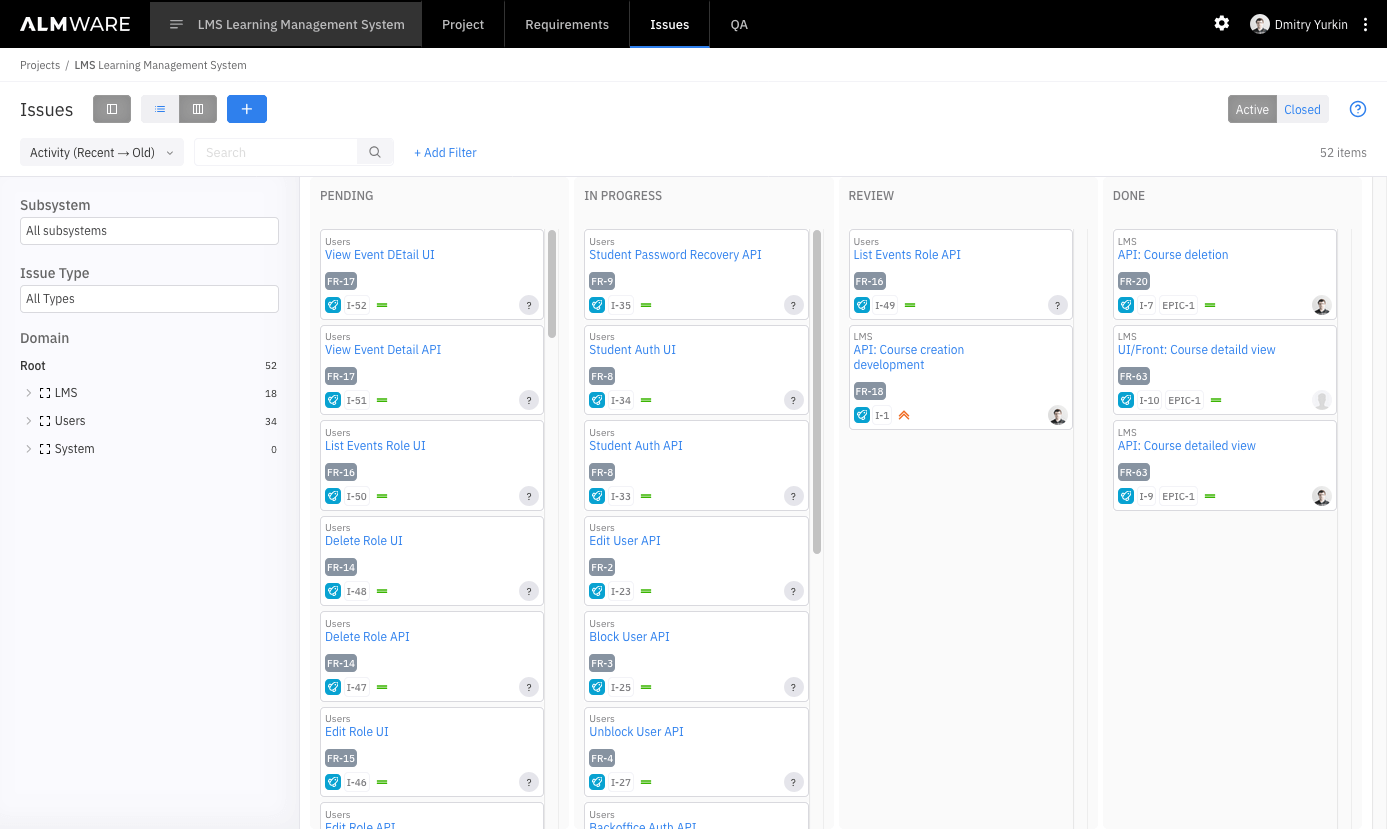This screenshot has height=829, width=1387.
Task: Open the three-dot menu beside Dmitry Yurkin
Action: [1366, 24]
